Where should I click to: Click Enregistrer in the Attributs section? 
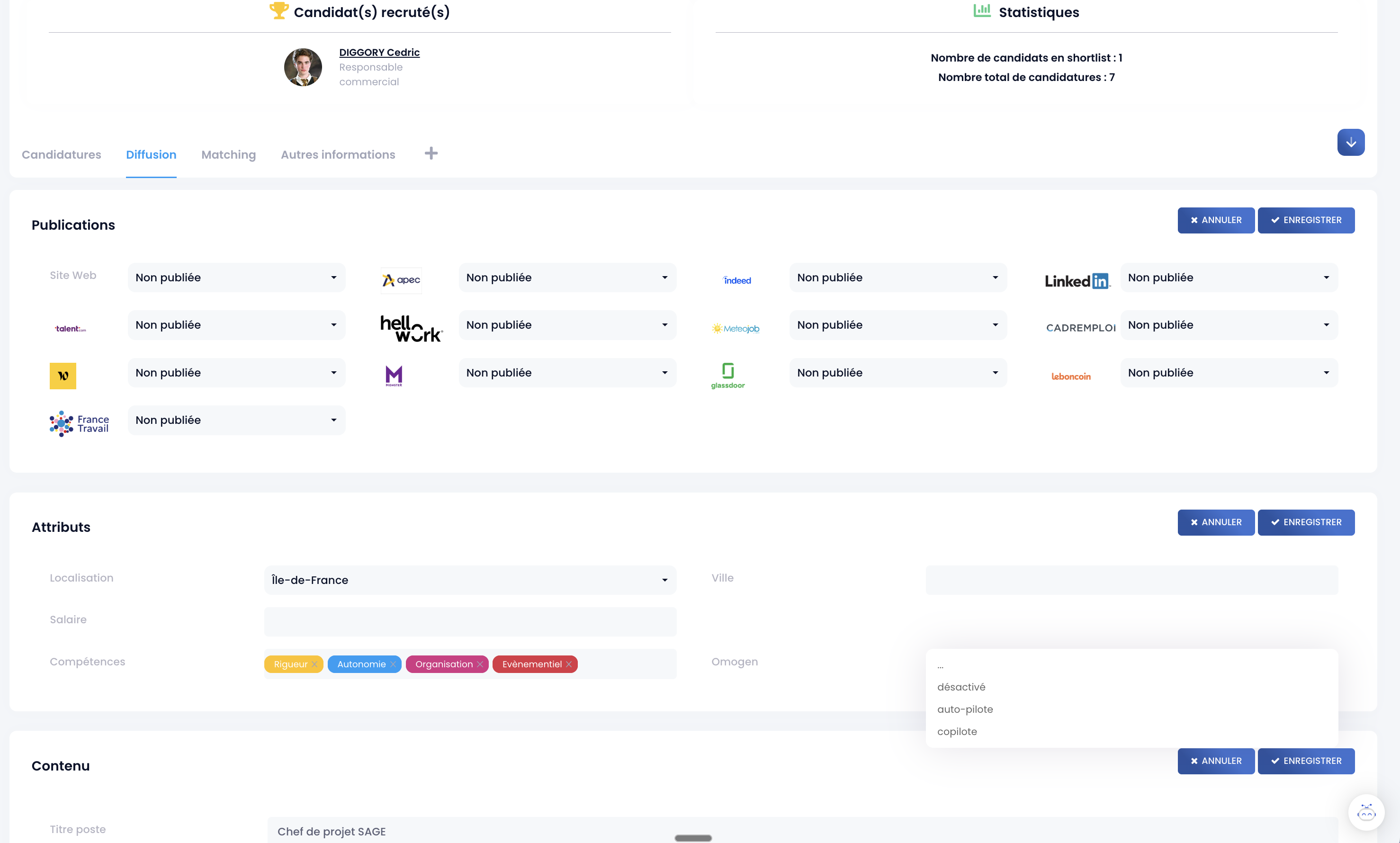point(1306,522)
